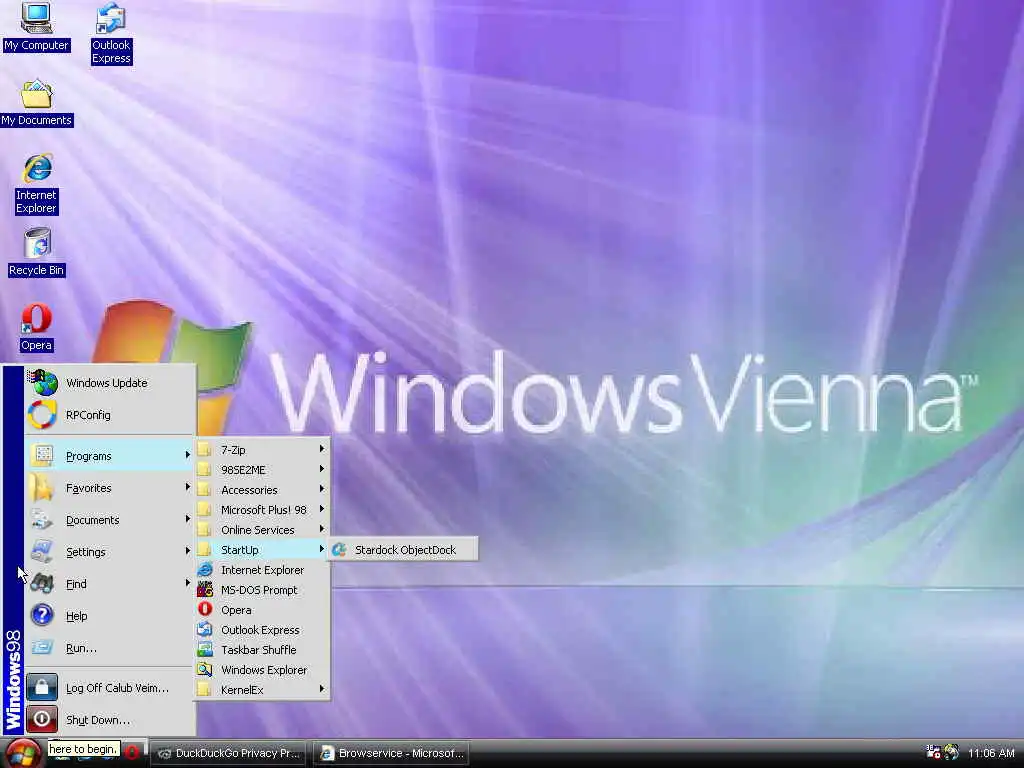This screenshot has height=768, width=1024.
Task: Click the Taskbar Shuffle icon
Action: pos(205,650)
